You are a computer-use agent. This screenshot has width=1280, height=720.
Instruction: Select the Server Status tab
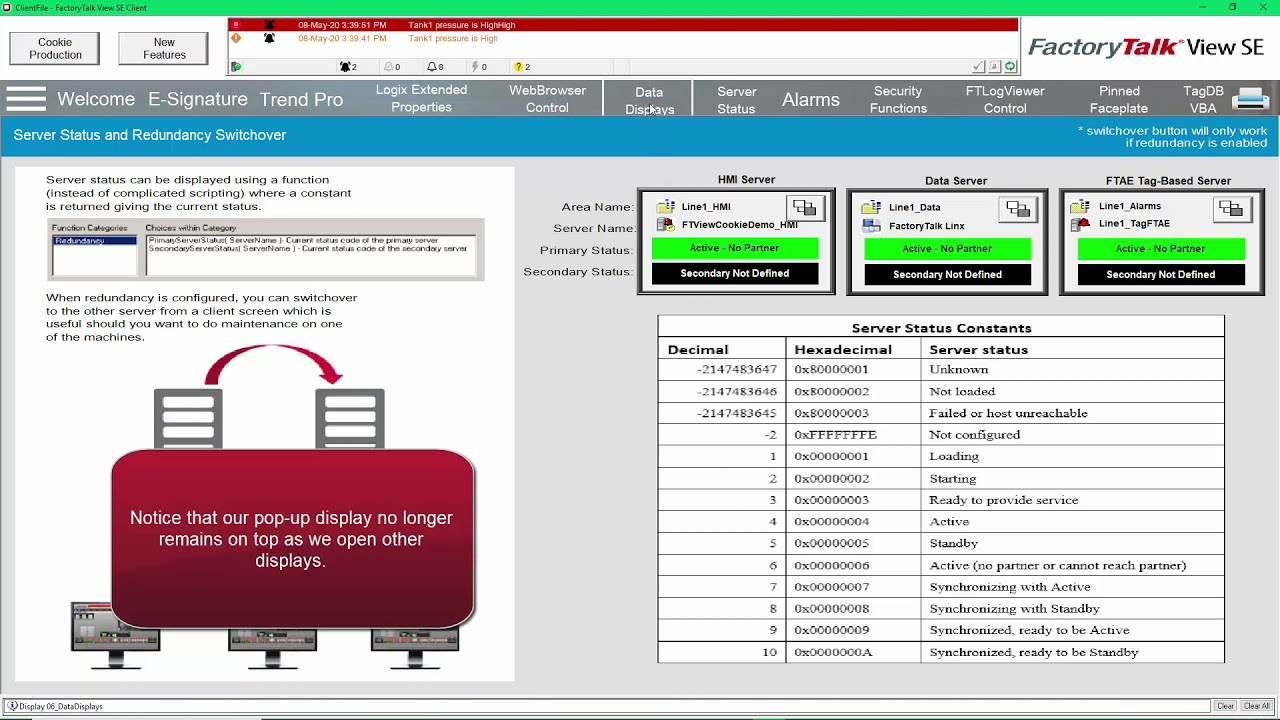[736, 100]
